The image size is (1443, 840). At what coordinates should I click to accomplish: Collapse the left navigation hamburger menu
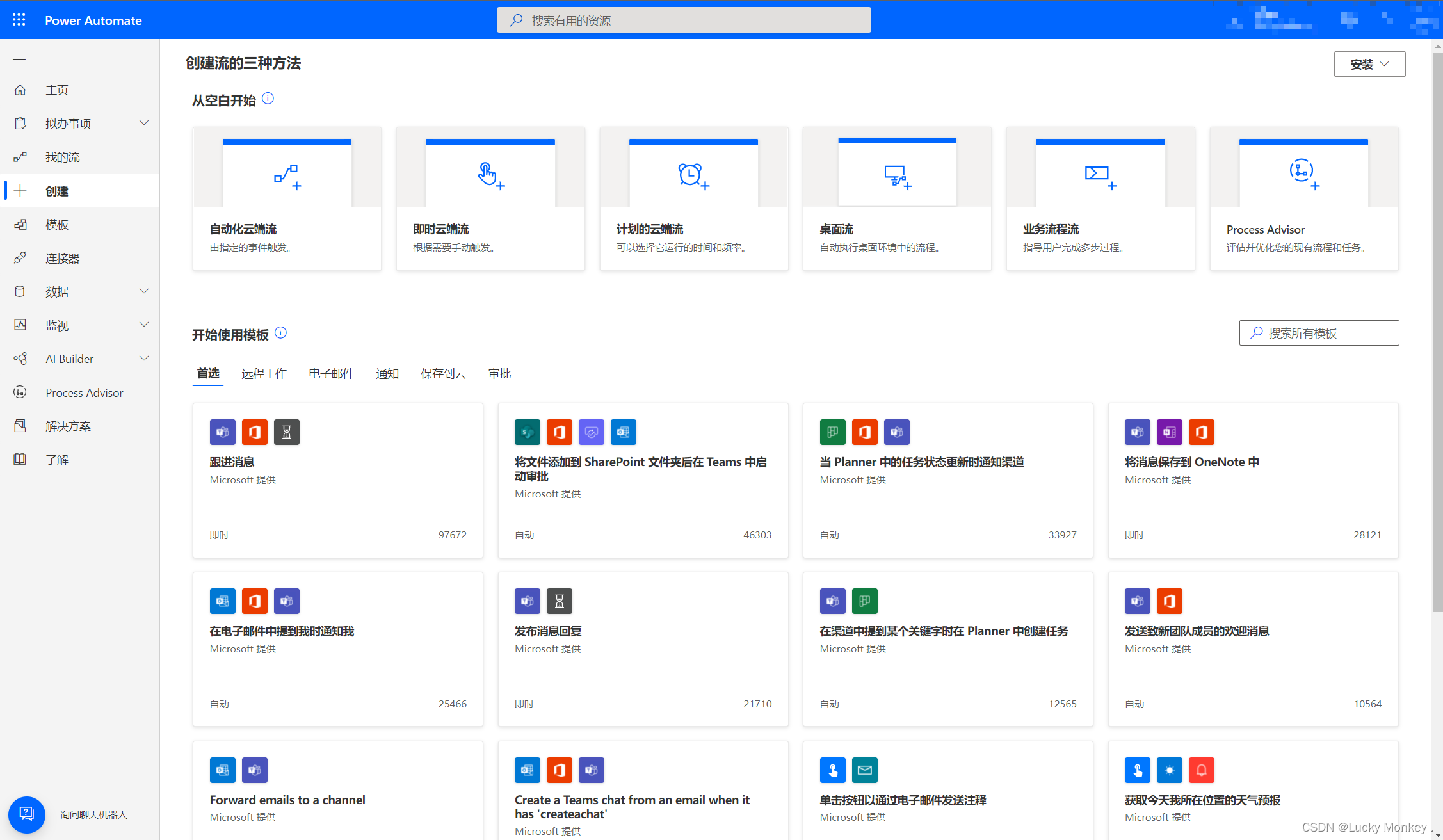pos(19,56)
